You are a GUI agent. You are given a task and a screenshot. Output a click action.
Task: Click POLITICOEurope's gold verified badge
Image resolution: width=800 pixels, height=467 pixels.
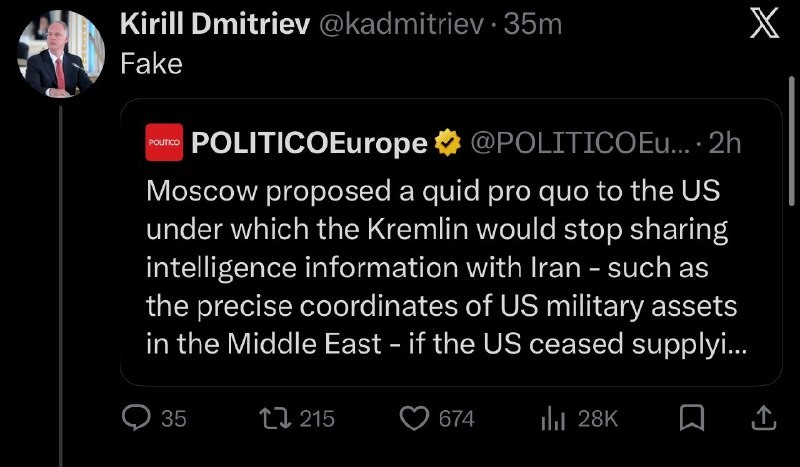pyautogui.click(x=447, y=143)
